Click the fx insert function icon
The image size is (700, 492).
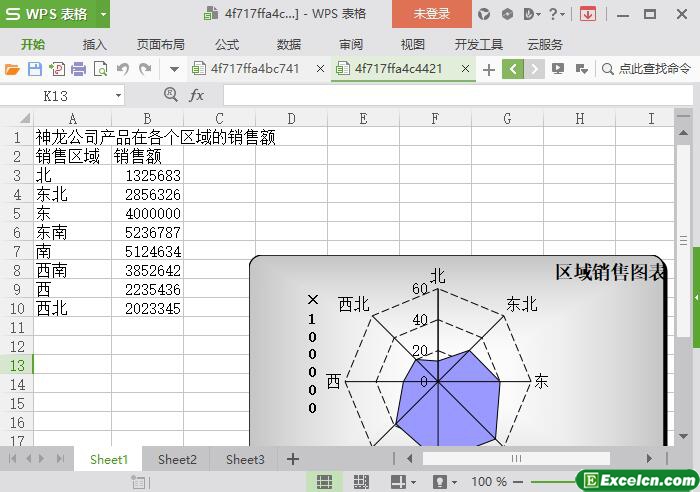(196, 95)
